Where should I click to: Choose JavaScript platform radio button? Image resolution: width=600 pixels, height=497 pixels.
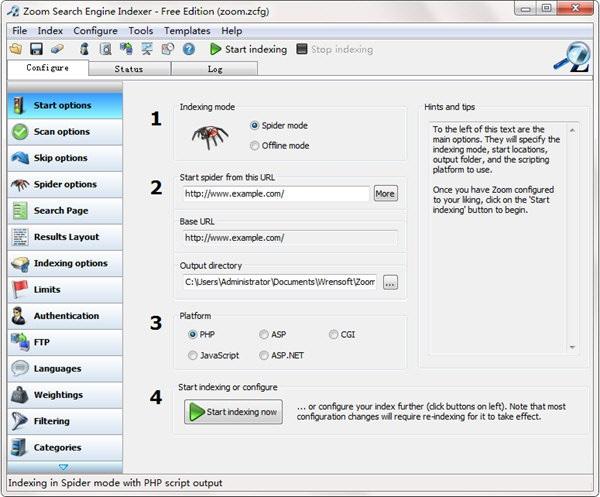192,355
